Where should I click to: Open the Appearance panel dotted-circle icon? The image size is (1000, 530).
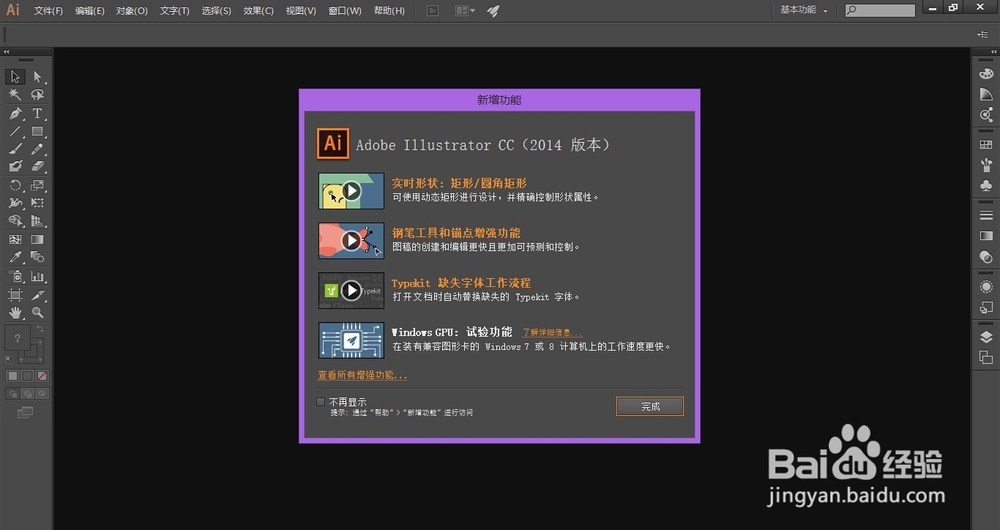(x=986, y=287)
